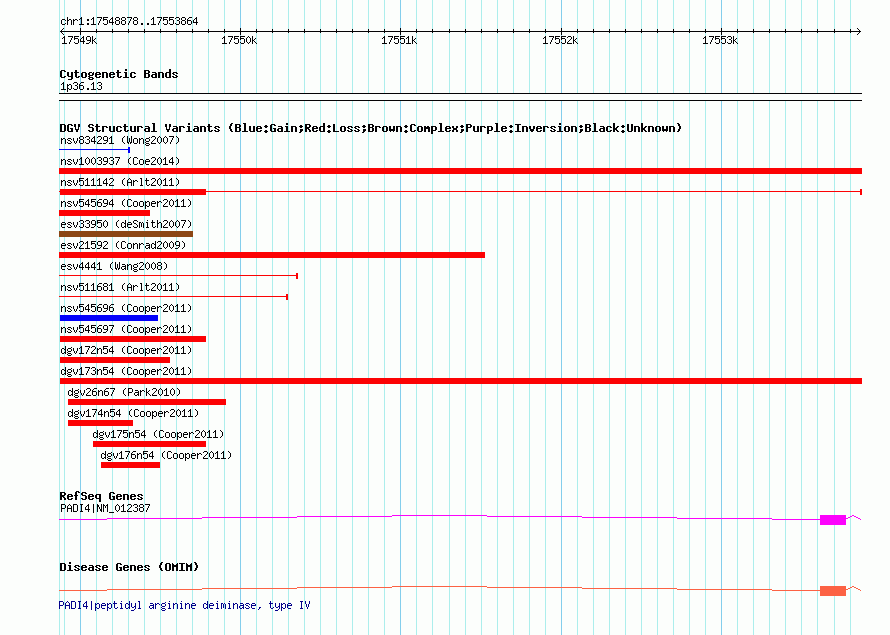This screenshot has height=635, width=890.
Task: Open nsv545696 (Cooper2011) label
Action: coord(126,308)
